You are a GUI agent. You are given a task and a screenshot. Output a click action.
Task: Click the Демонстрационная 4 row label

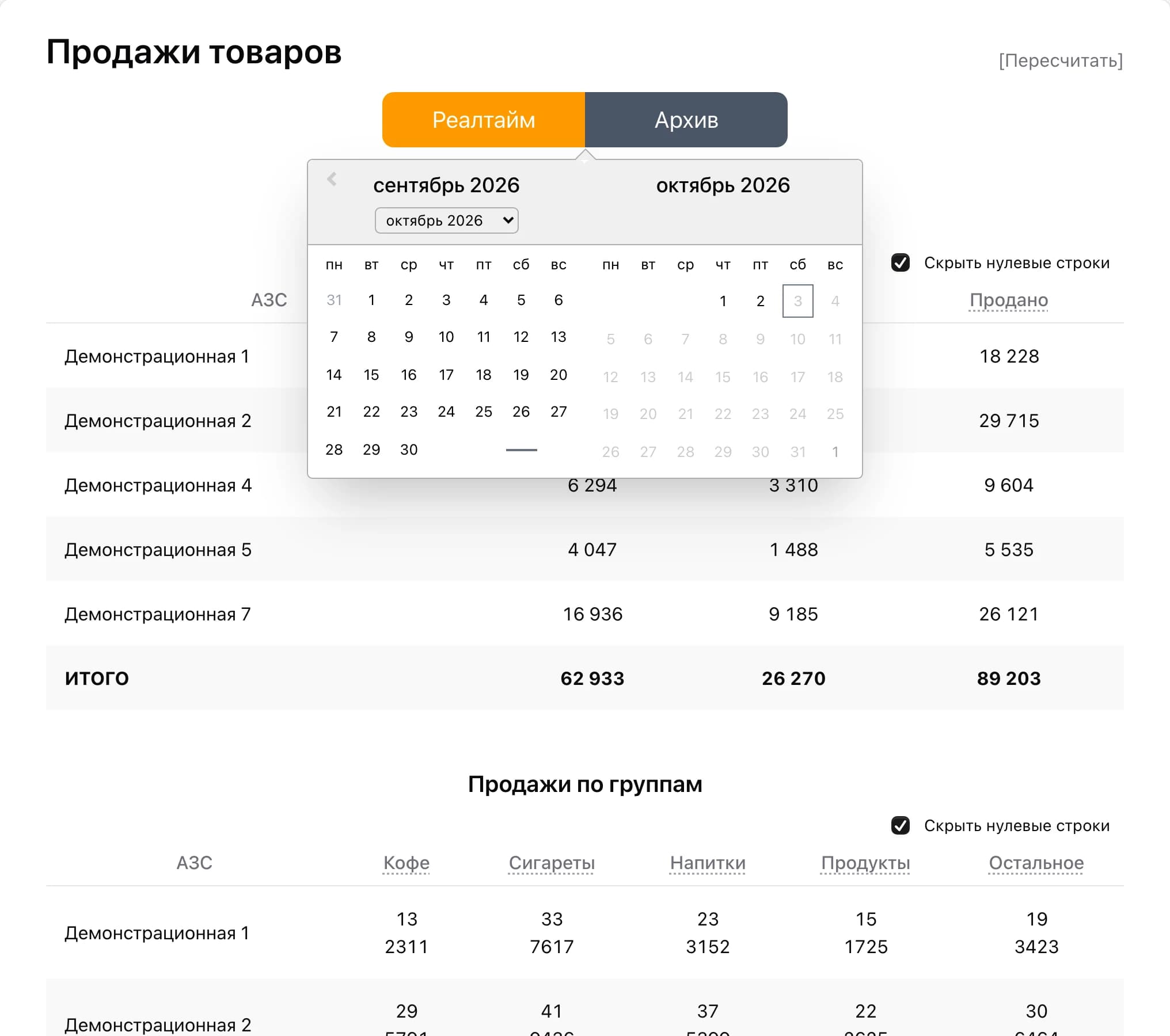pos(158,485)
